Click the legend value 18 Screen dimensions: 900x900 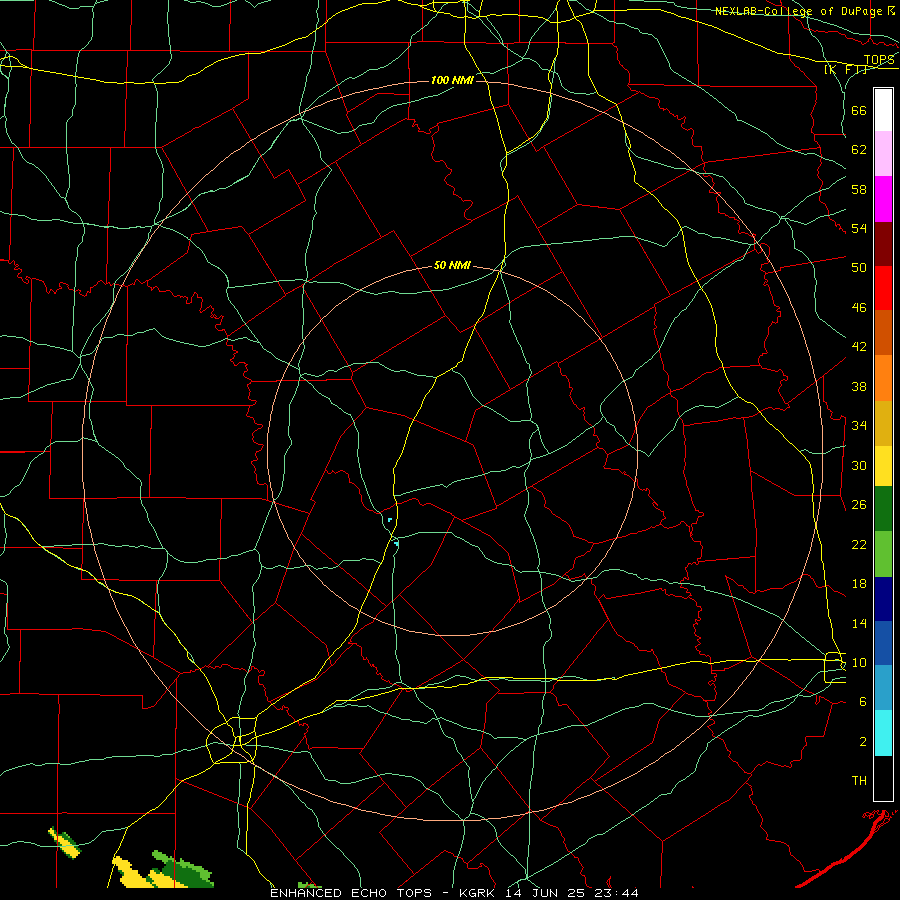tap(859, 584)
